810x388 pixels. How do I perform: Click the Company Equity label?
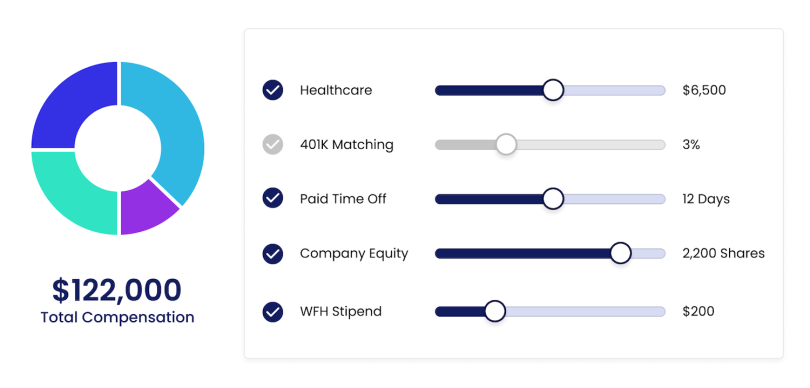354,254
